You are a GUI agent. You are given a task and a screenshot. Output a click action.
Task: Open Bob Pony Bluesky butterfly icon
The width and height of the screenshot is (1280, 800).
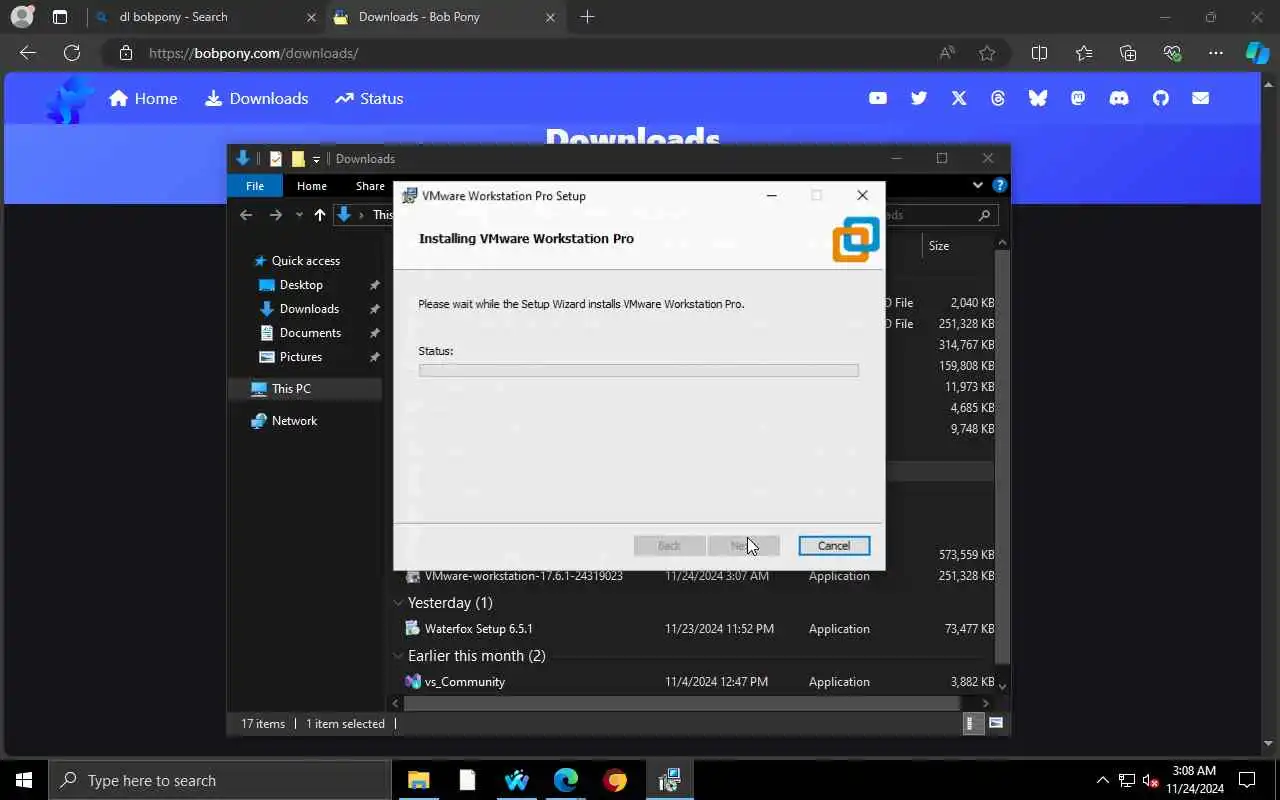(x=1038, y=98)
